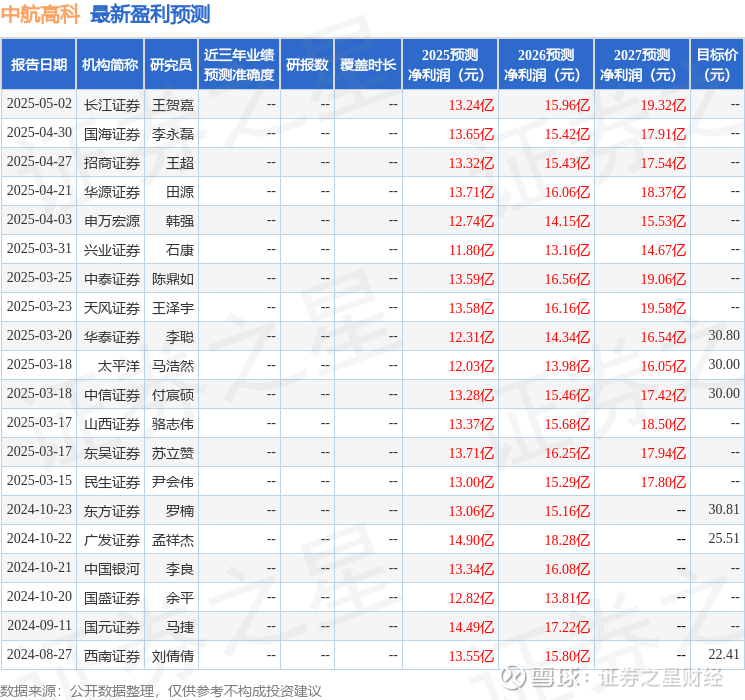
Task: Select 东吴证券 institution cell
Action: click(x=112, y=453)
